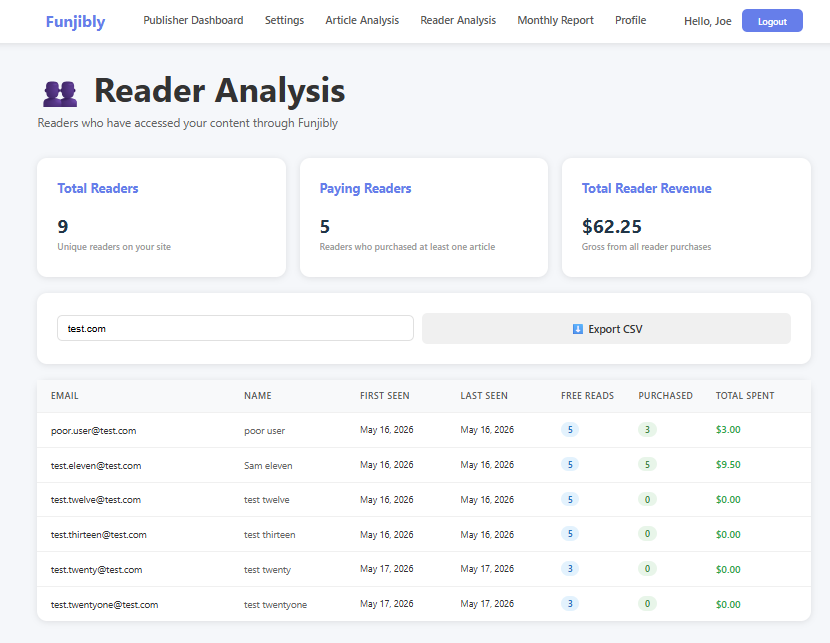Open the Publisher Dashboard page
The width and height of the screenshot is (830, 643).
193,20
